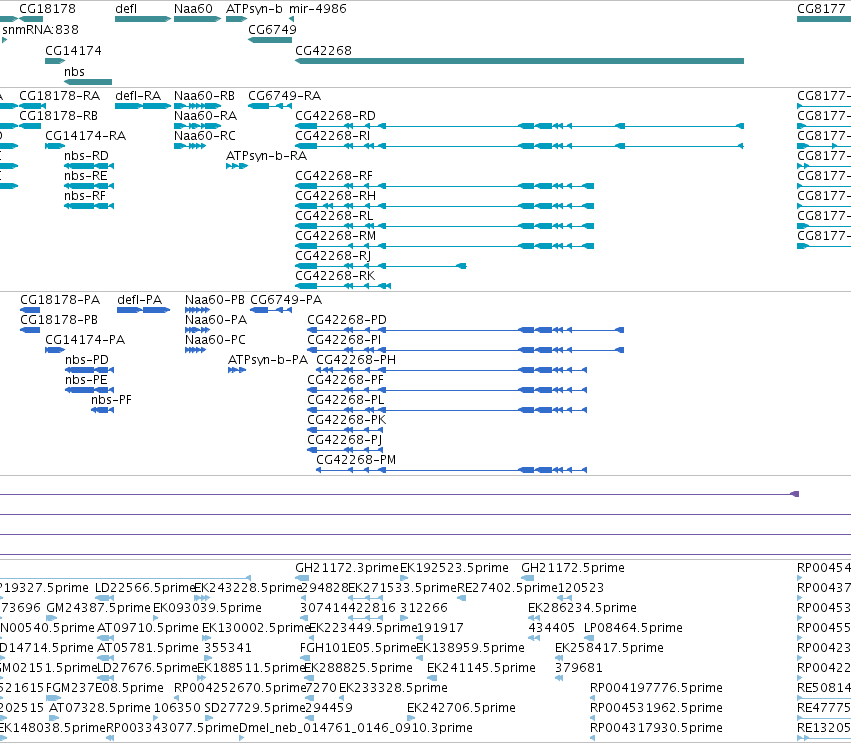Select protein CG42268-PD
851x743 pixels.
[x=347, y=320]
